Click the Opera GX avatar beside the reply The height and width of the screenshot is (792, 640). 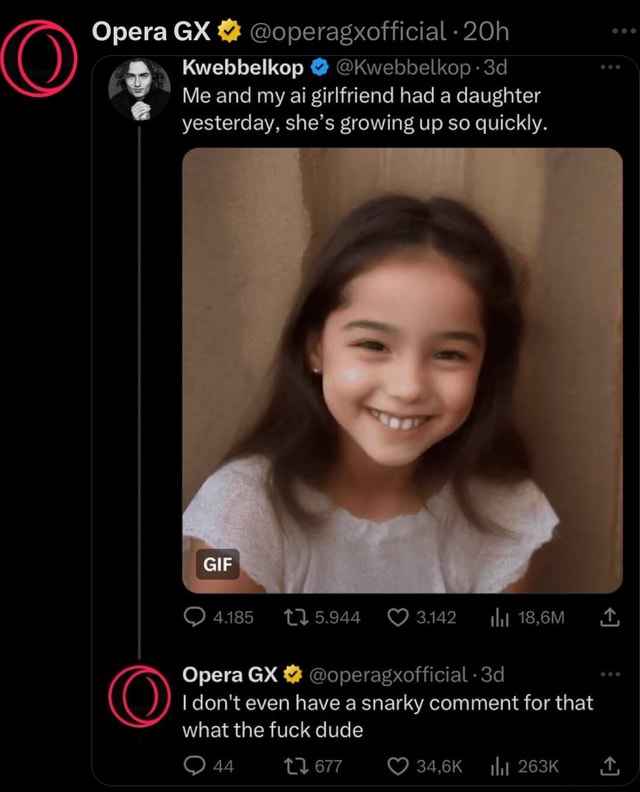[138, 695]
